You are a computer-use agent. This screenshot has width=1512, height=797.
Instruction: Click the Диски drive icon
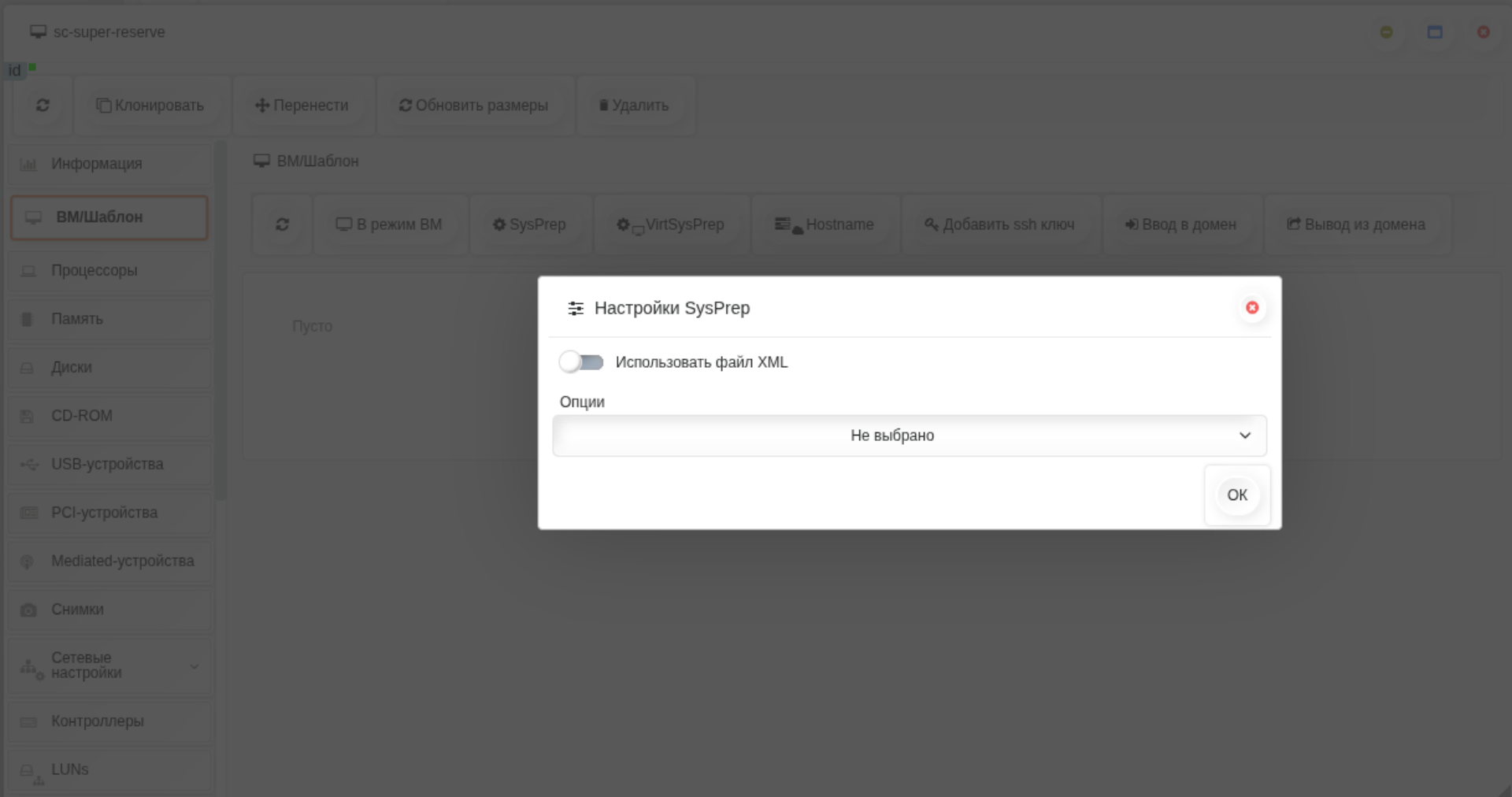(27, 368)
